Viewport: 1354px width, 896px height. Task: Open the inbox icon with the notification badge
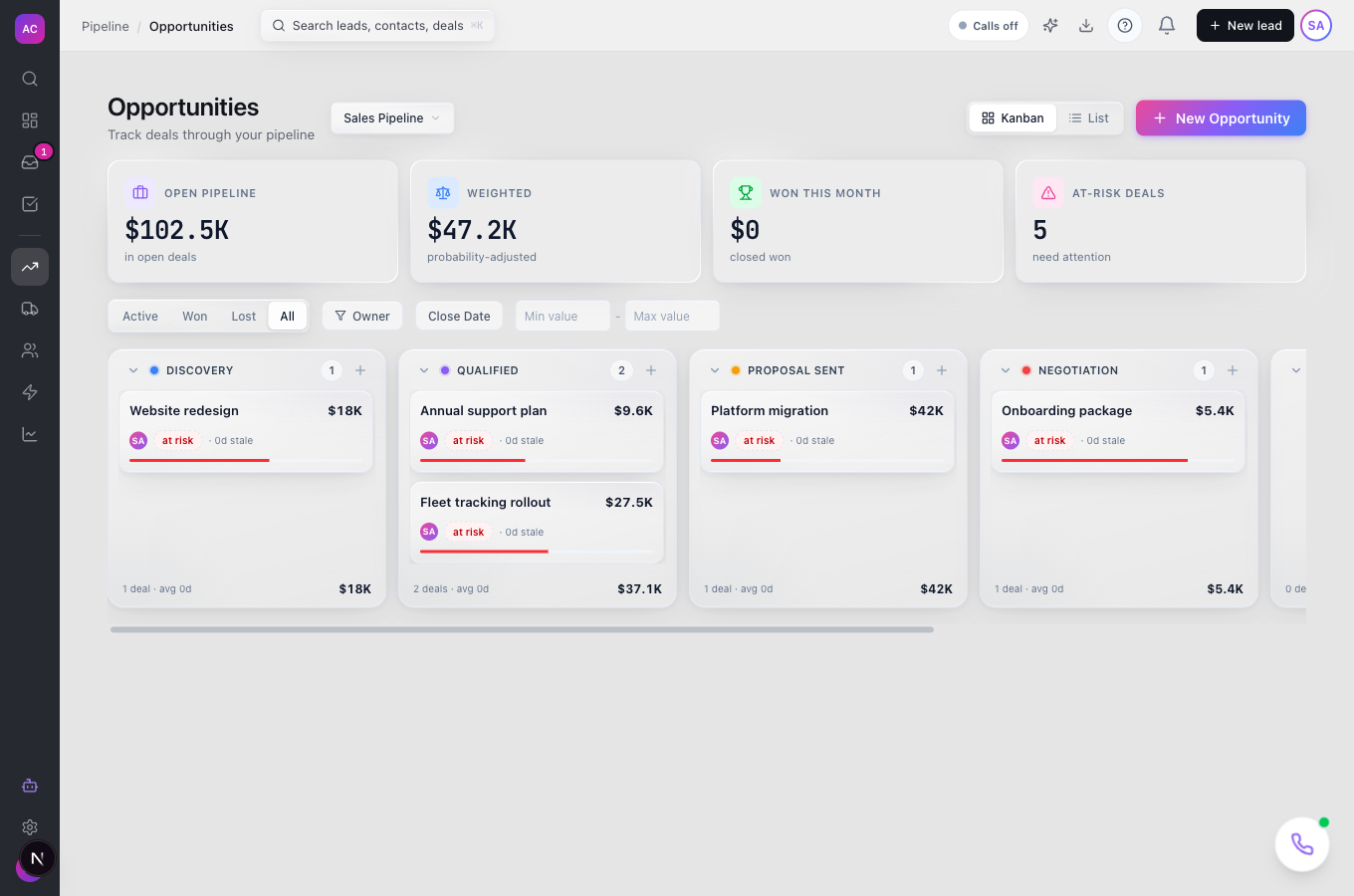[30, 162]
